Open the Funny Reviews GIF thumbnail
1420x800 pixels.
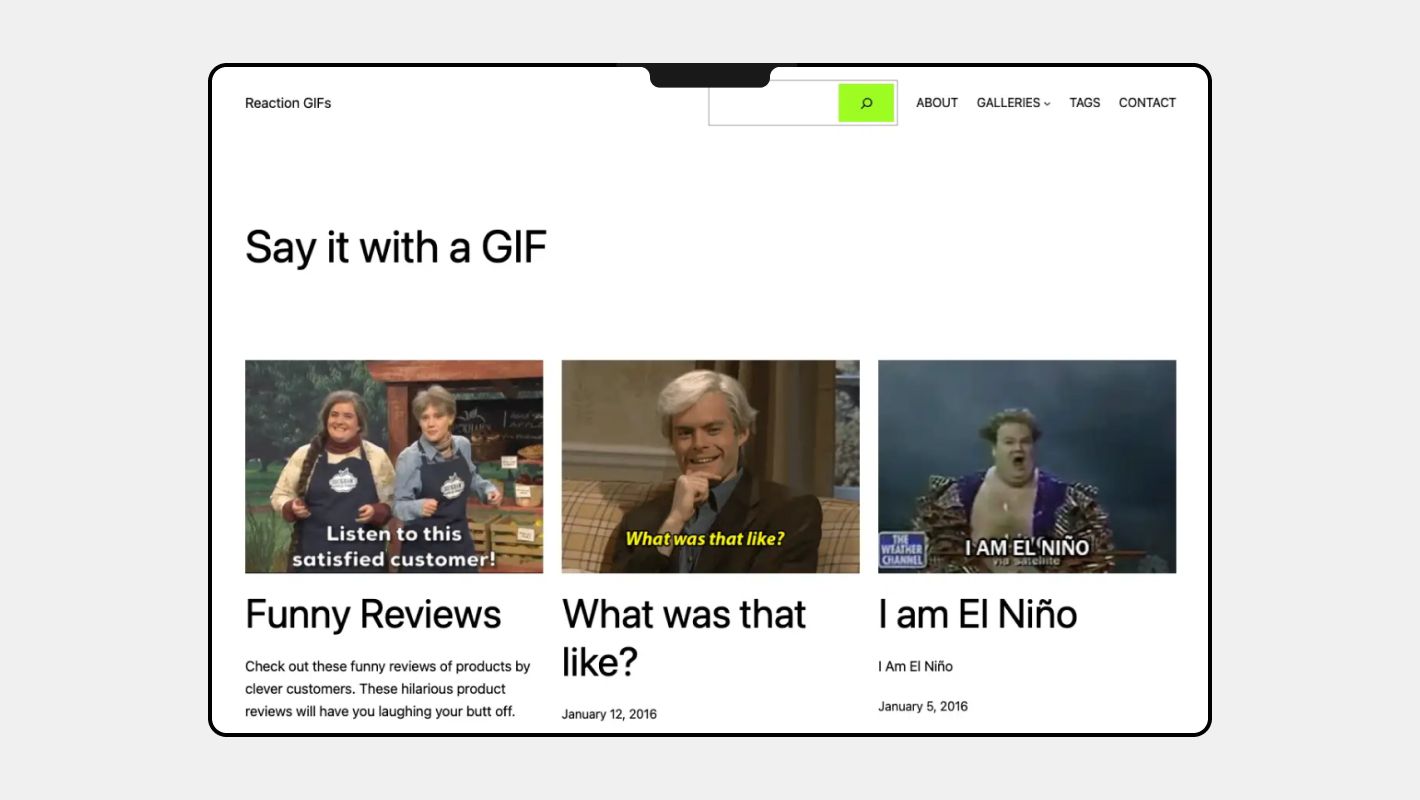click(394, 467)
